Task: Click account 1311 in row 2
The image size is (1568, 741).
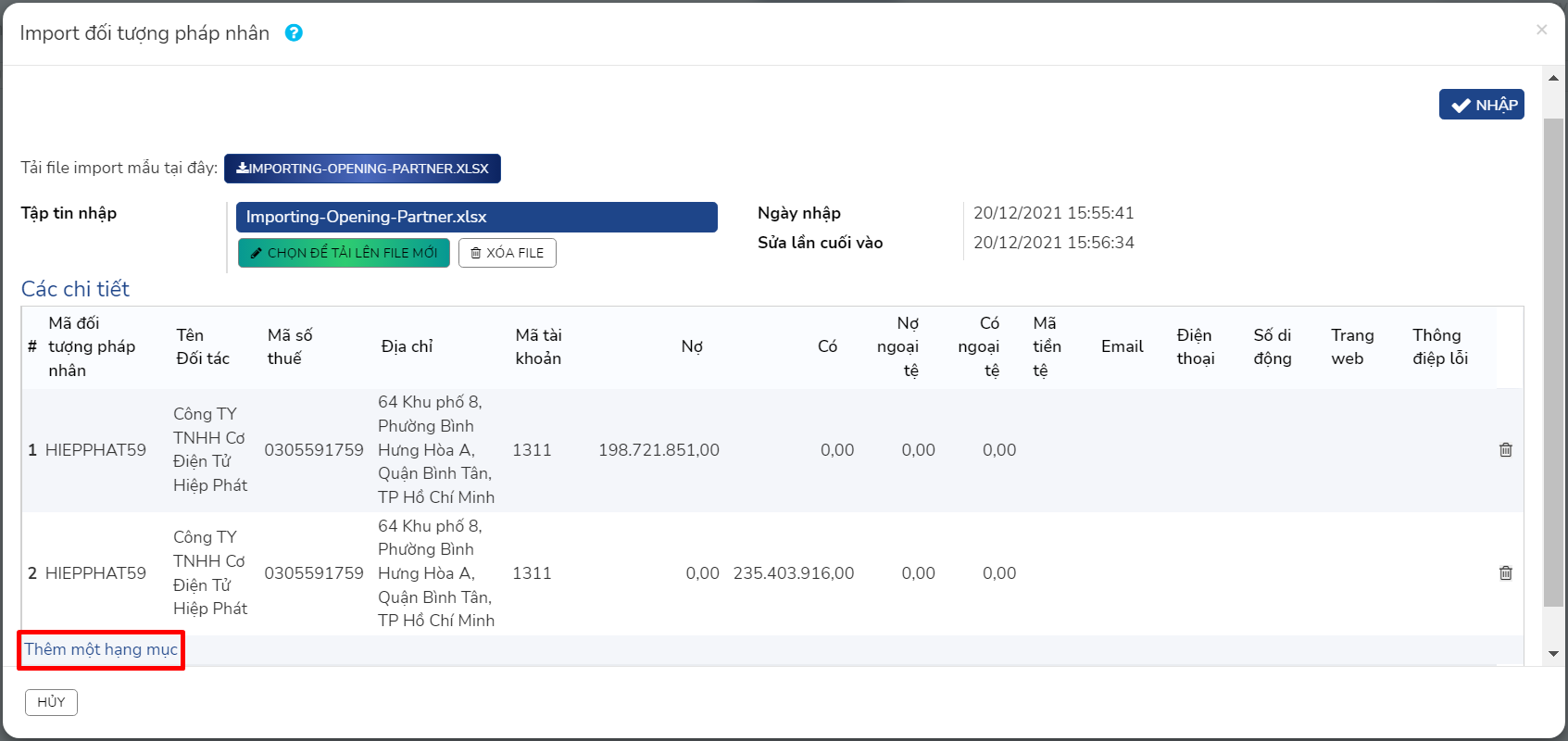Action: pos(532,573)
